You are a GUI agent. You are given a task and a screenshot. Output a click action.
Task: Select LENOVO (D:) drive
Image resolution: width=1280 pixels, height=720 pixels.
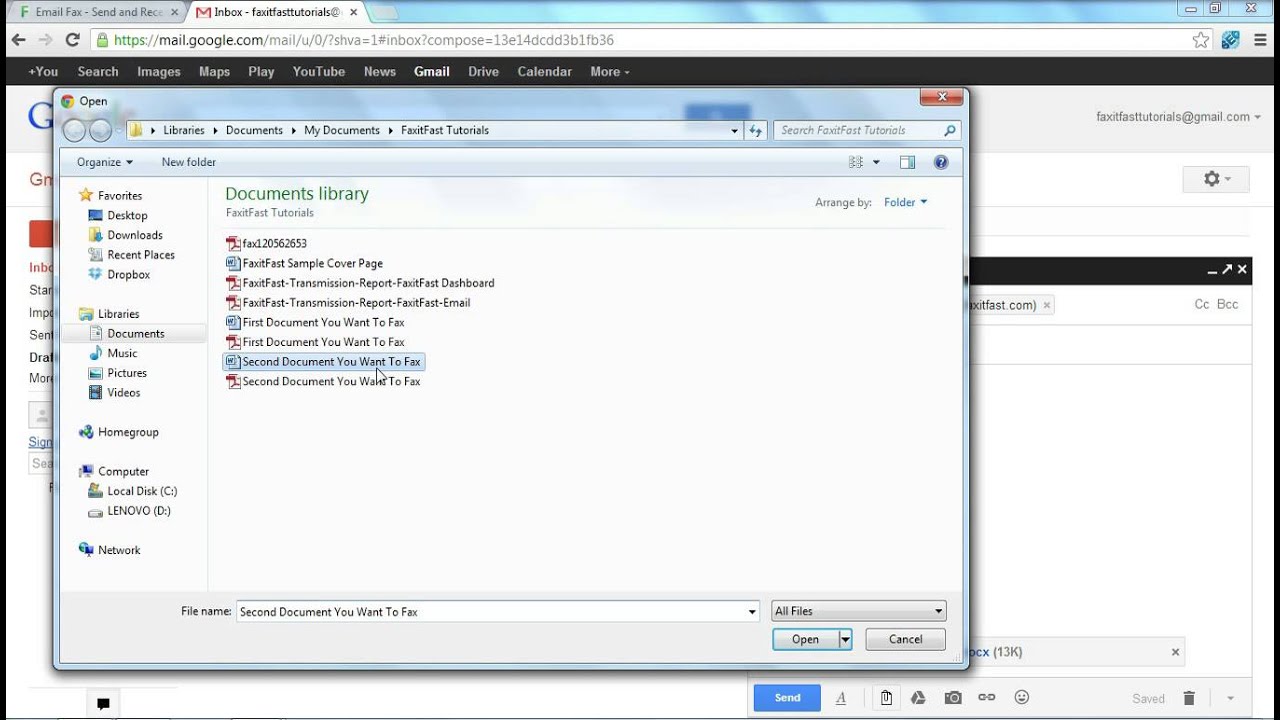[139, 510]
